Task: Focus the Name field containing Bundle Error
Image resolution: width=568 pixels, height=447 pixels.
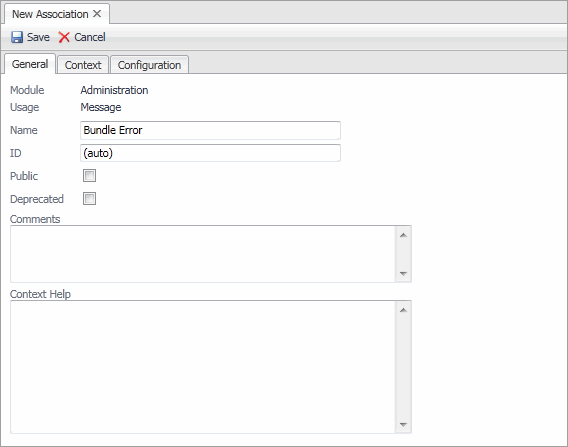Action: (x=210, y=130)
